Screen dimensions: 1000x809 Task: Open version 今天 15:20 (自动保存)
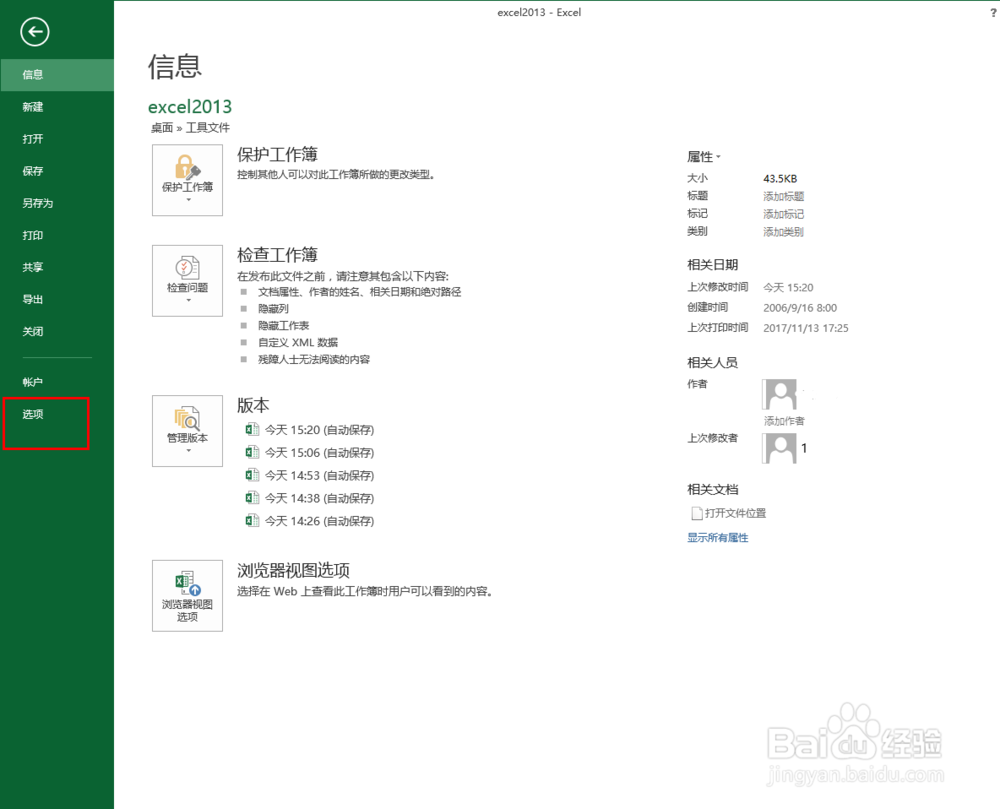point(320,430)
